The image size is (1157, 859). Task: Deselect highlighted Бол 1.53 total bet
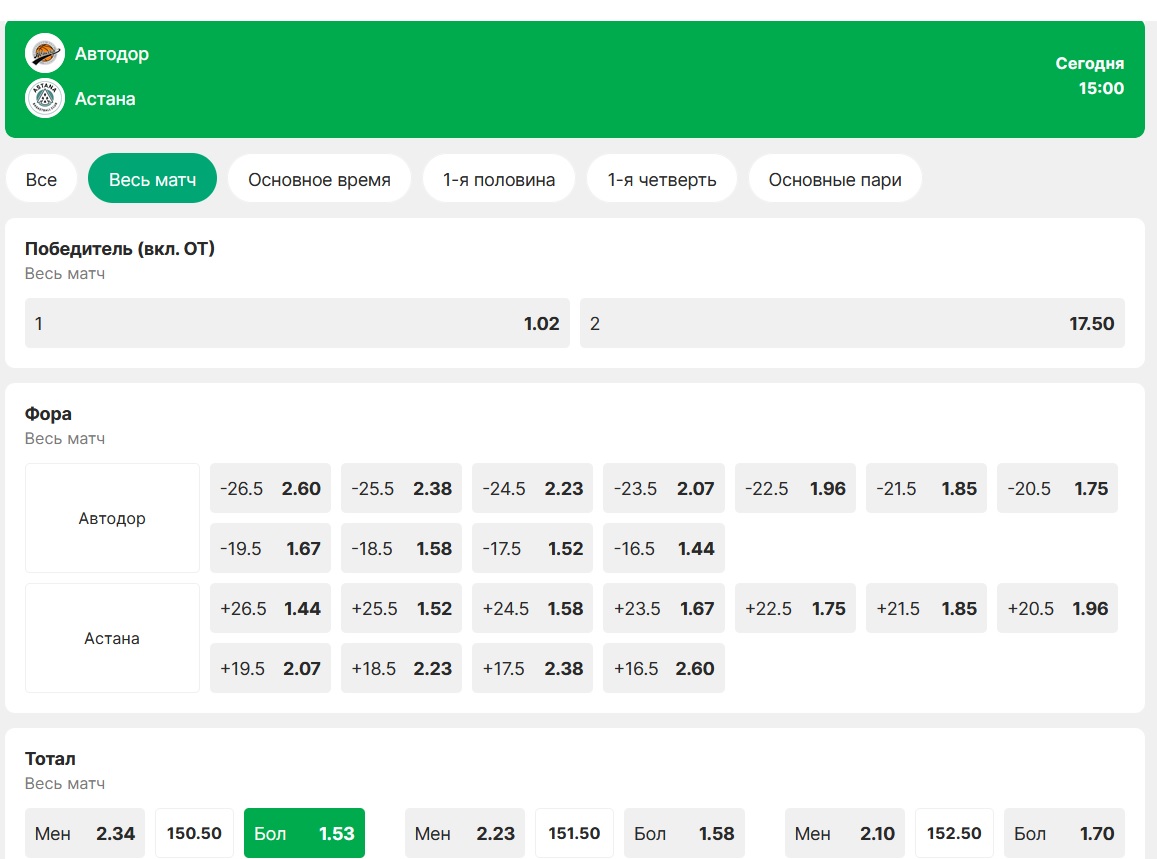click(304, 833)
